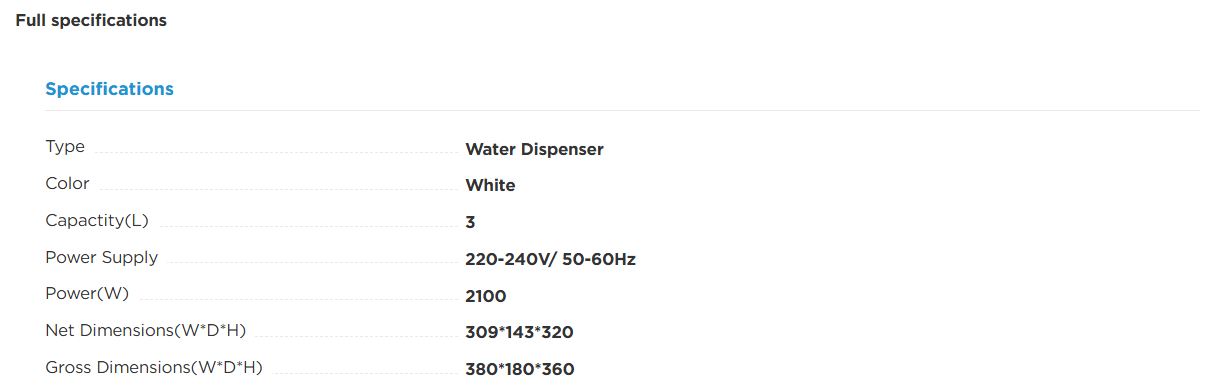The width and height of the screenshot is (1212, 387).
Task: Select the 309*143*320 dimensions value
Action: pyautogui.click(x=519, y=333)
